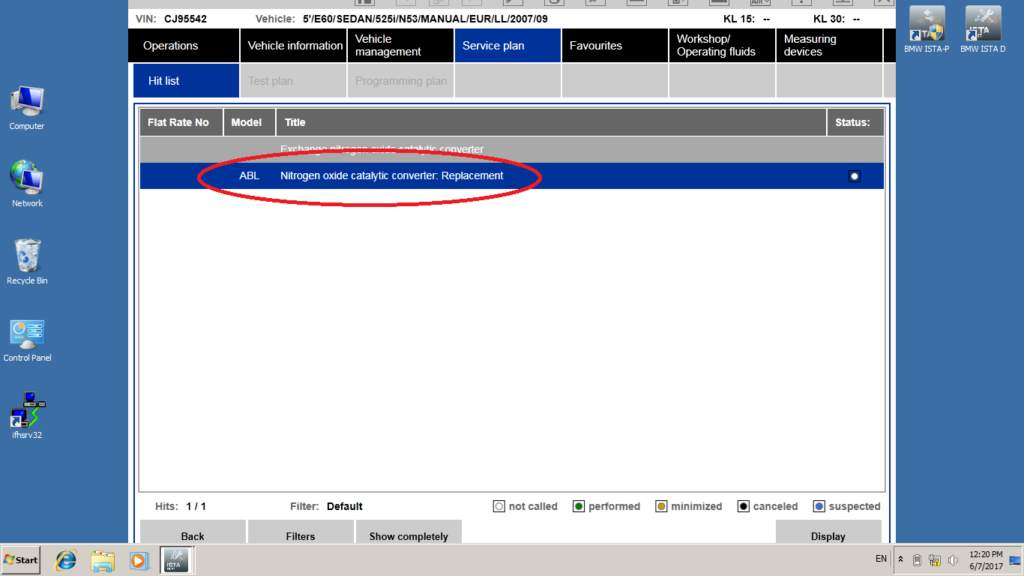Select the ISTA app taskbar button
The width and height of the screenshot is (1024, 576).
175,560
